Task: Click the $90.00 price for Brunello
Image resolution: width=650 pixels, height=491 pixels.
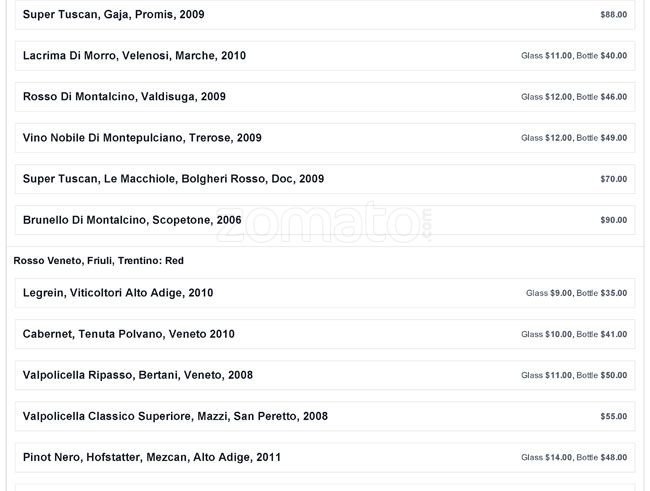Action: click(613, 220)
